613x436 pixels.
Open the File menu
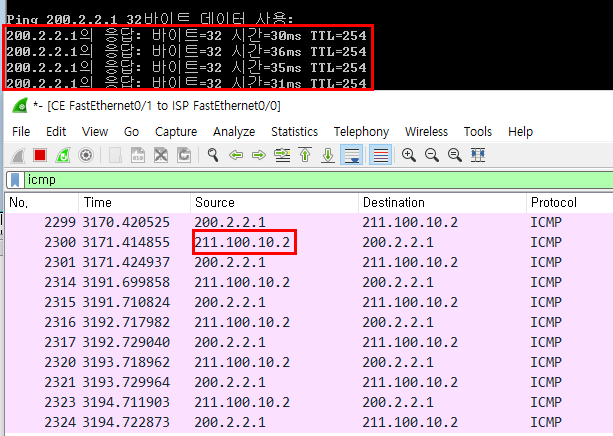[21, 132]
